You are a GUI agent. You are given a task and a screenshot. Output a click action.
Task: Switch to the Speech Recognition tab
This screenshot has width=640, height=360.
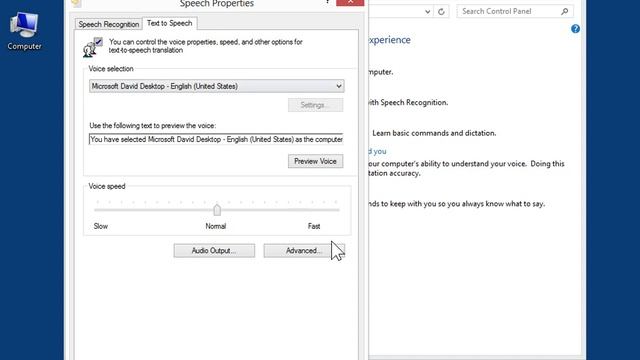[x=109, y=24]
